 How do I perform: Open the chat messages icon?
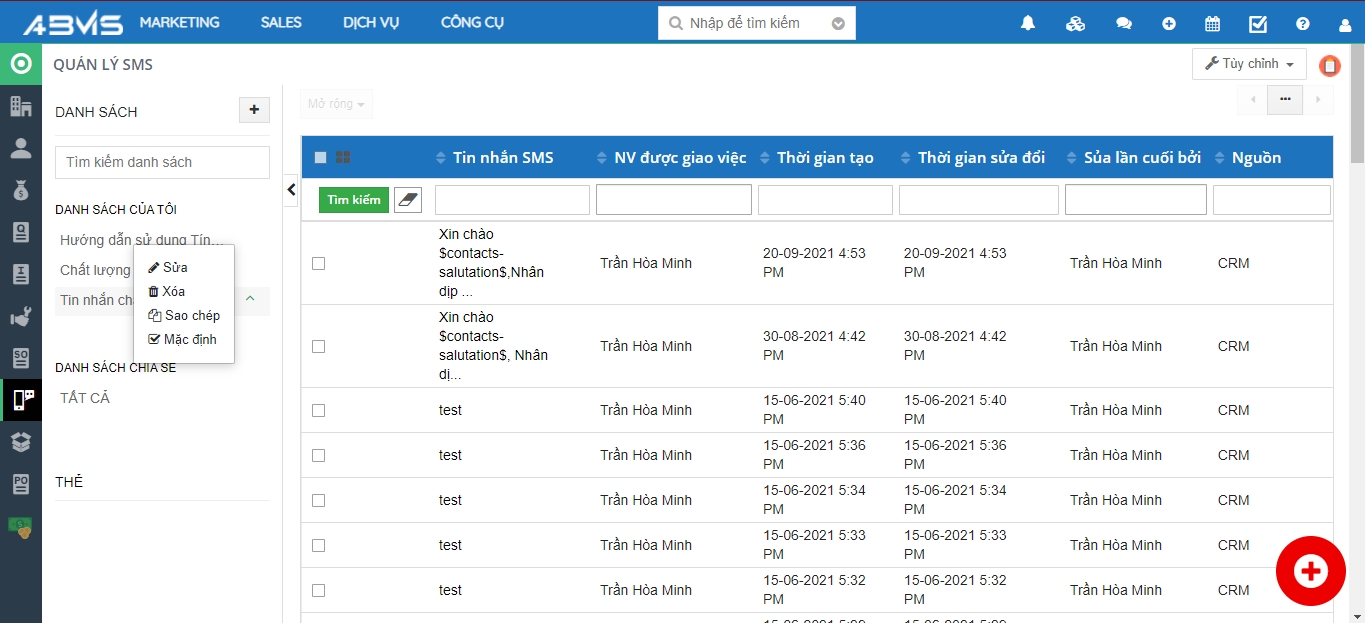pos(1123,23)
